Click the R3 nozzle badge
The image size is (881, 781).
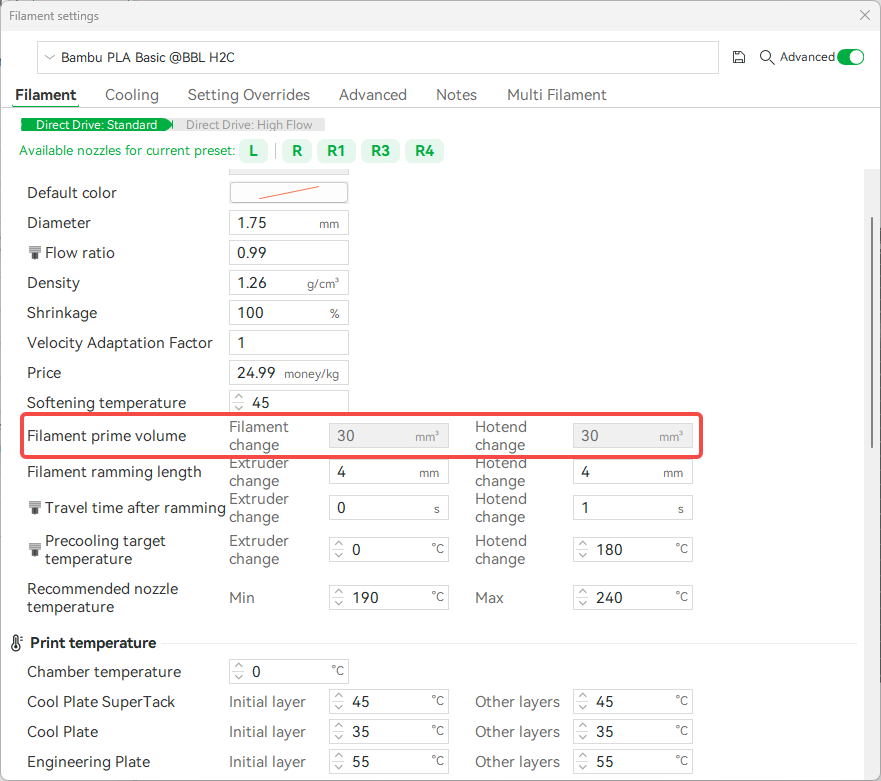pyautogui.click(x=380, y=151)
